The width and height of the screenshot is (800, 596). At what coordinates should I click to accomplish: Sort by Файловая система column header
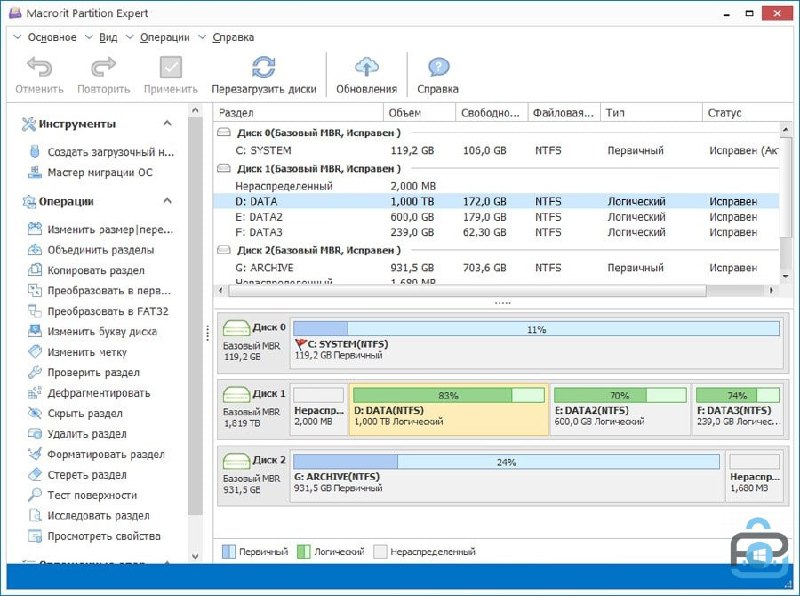pyautogui.click(x=563, y=112)
